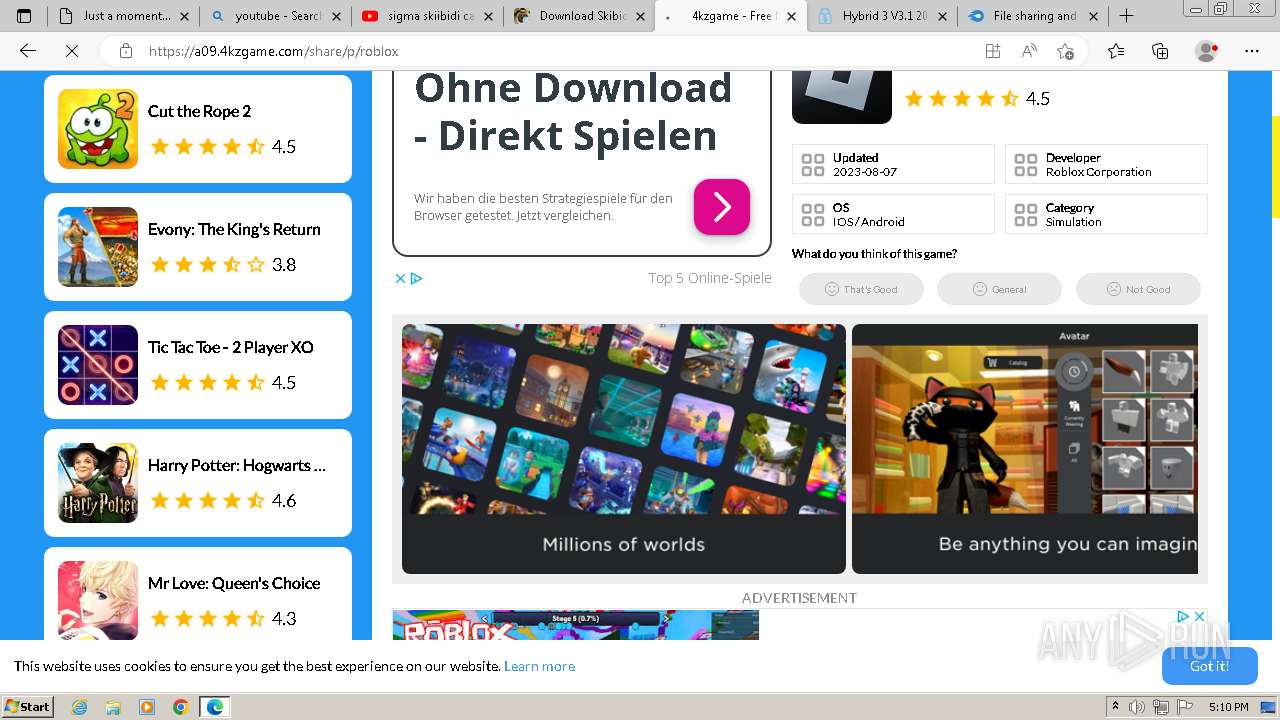The image size is (1280, 720).
Task: Open Edge Settings and more menu
Action: (x=1252, y=51)
